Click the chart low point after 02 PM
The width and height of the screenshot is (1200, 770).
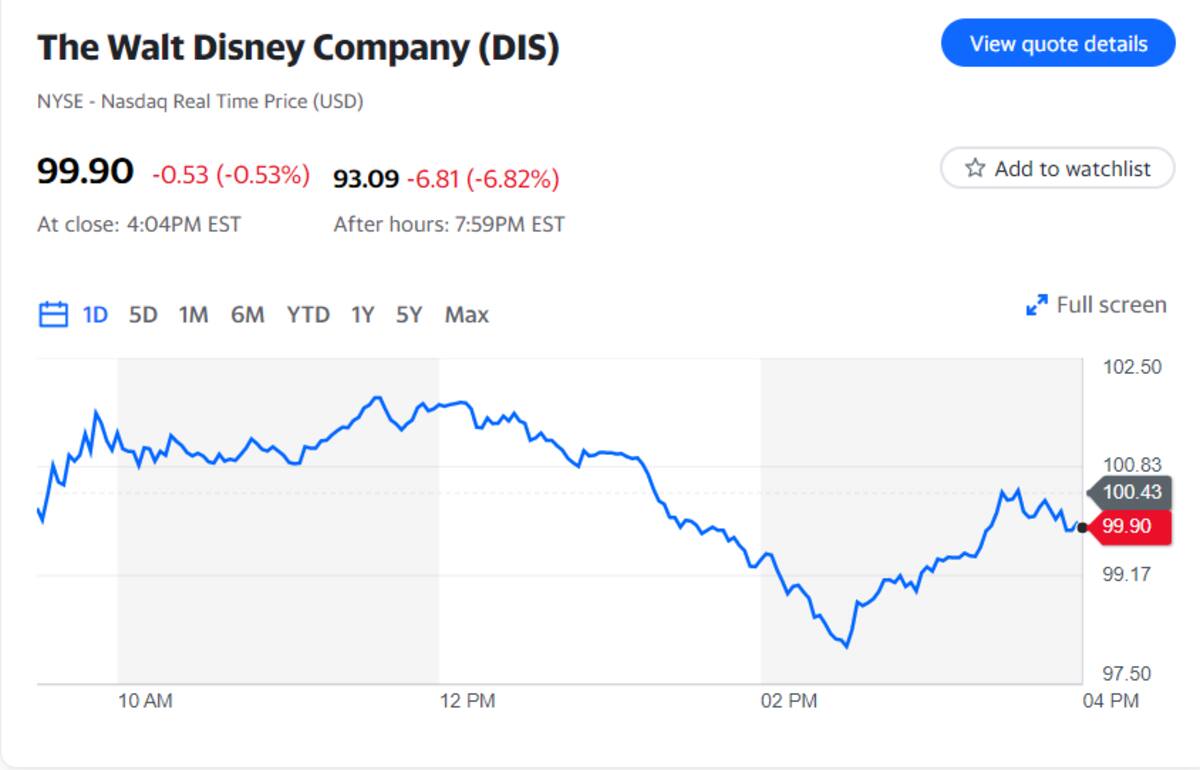(x=847, y=646)
